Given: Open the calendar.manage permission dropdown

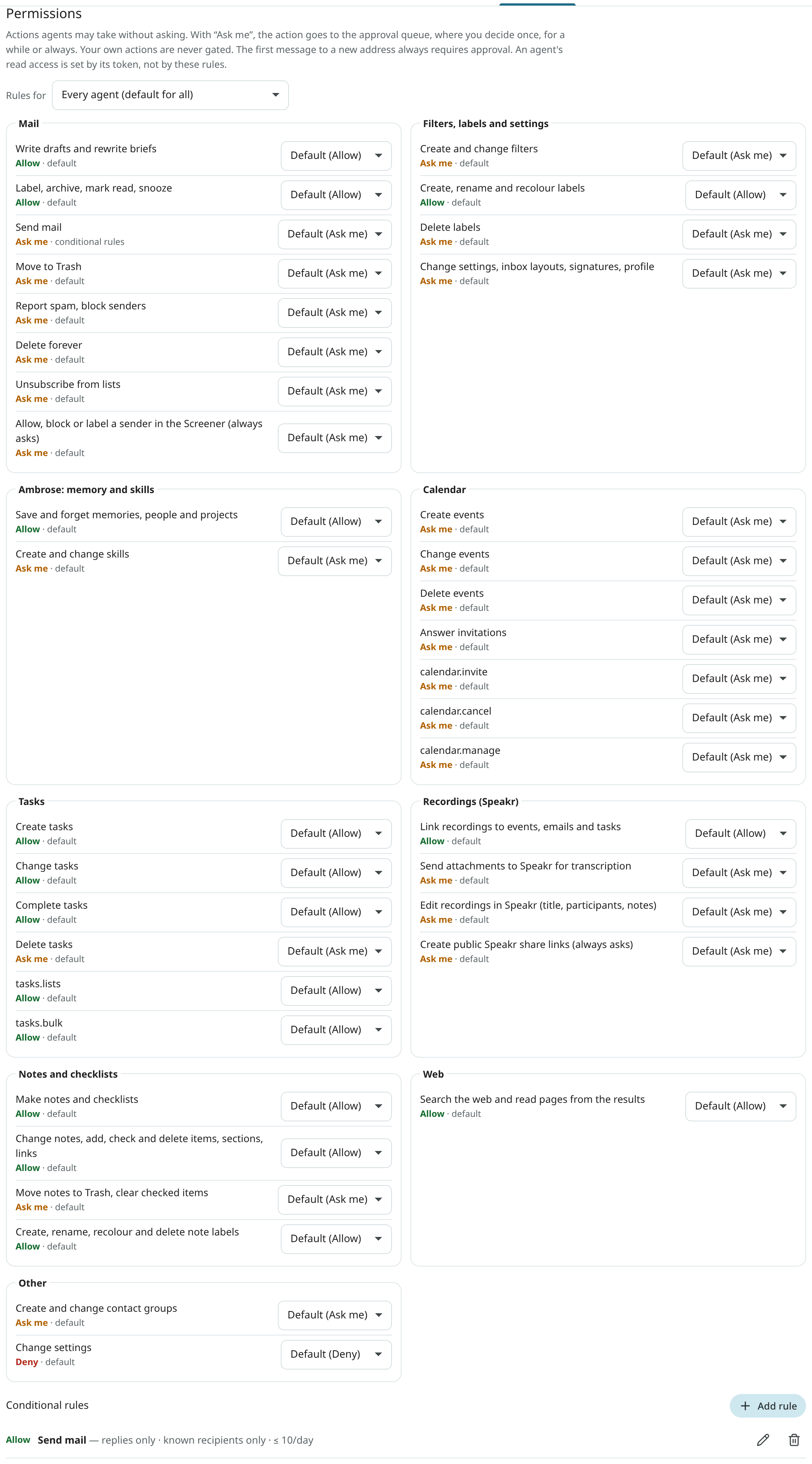Looking at the screenshot, I should (739, 757).
